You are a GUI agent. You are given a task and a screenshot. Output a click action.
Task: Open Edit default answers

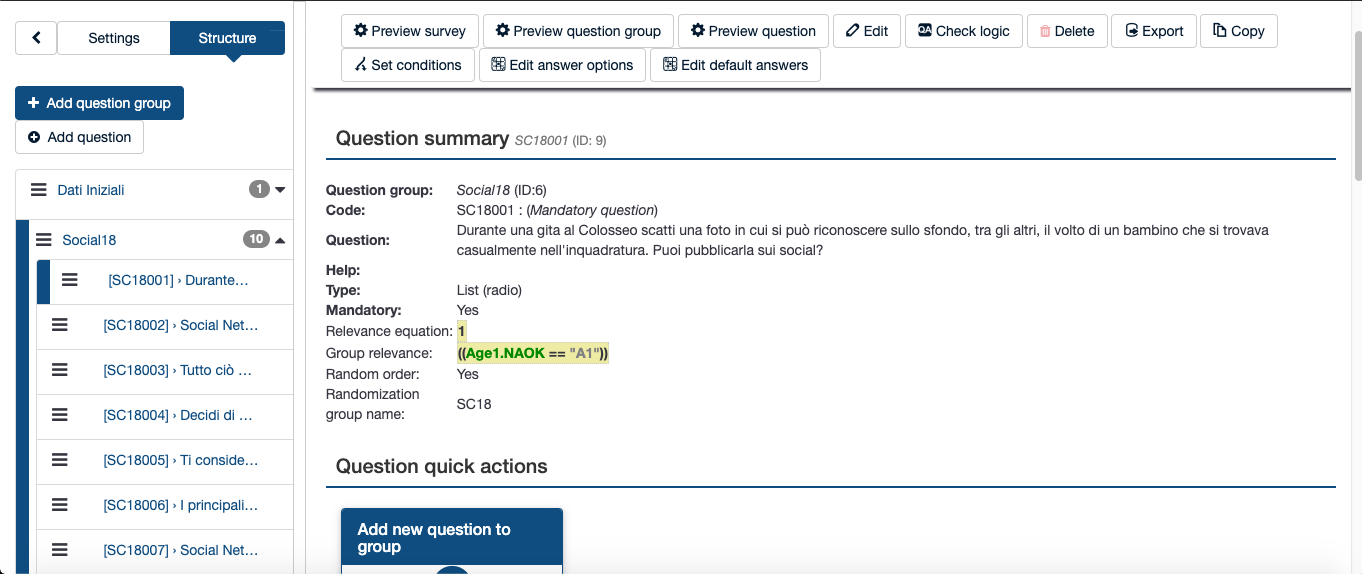(x=735, y=65)
